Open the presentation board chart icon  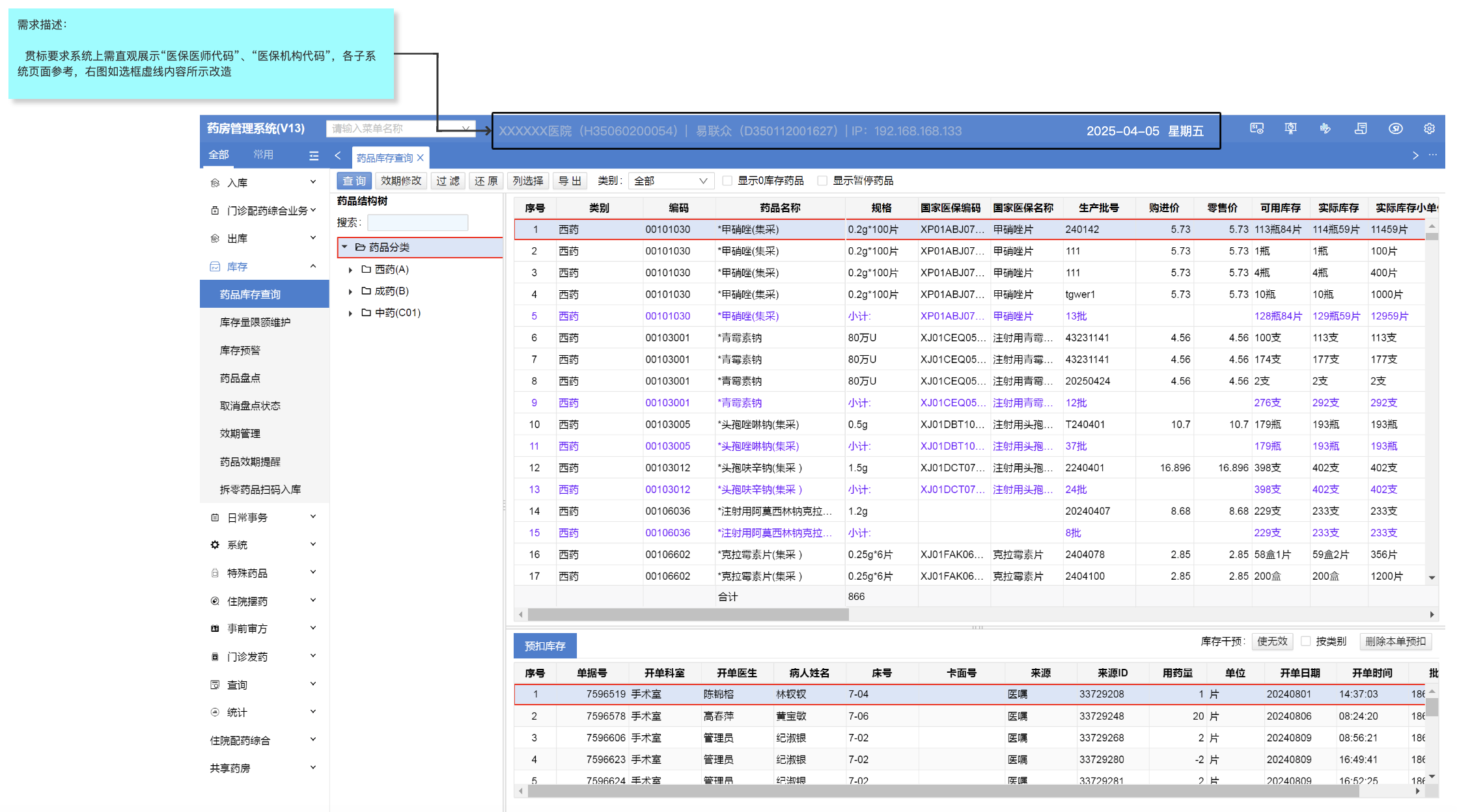coord(1290,129)
